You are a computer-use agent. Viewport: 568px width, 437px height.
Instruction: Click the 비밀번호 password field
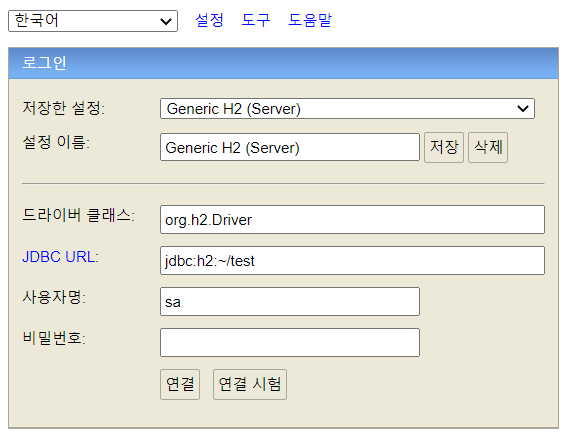pyautogui.click(x=290, y=342)
